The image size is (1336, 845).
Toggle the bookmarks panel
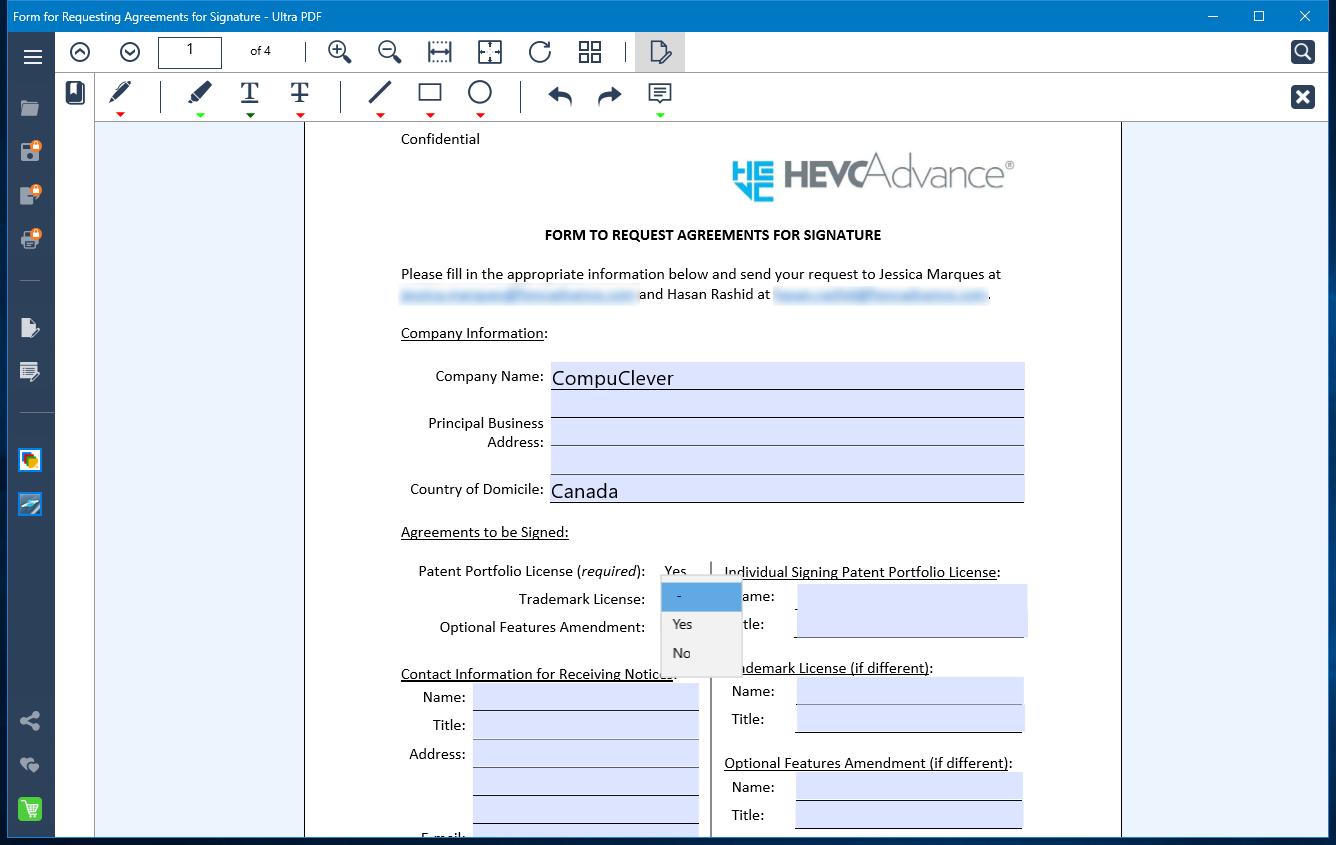tap(75, 93)
